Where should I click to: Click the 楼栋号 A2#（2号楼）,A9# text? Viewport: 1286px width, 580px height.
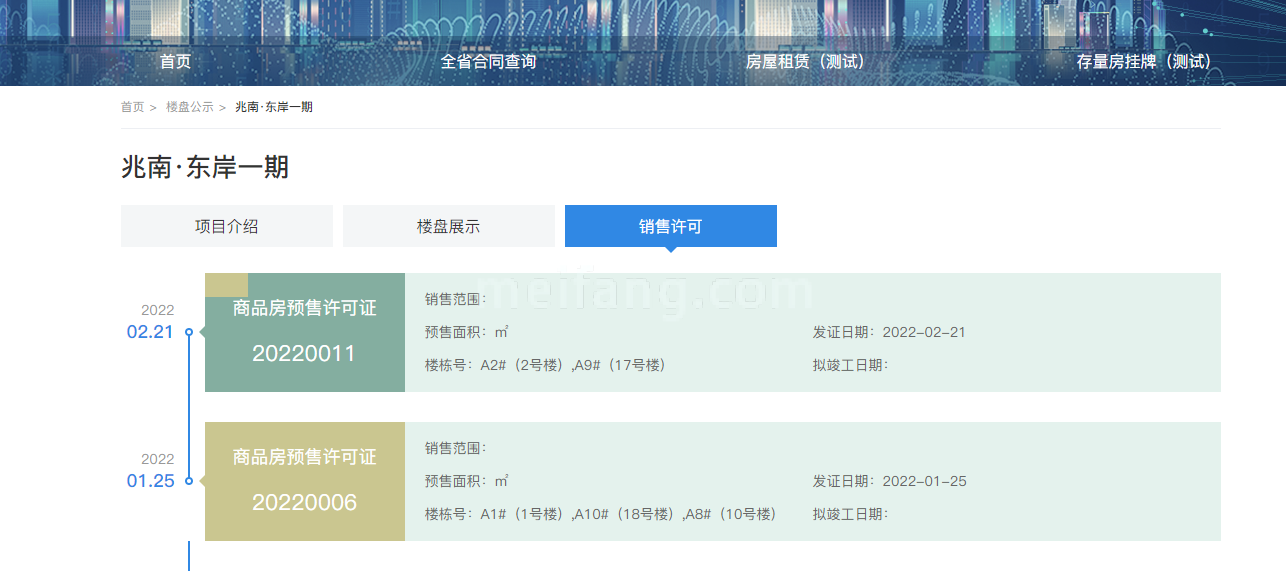[545, 365]
